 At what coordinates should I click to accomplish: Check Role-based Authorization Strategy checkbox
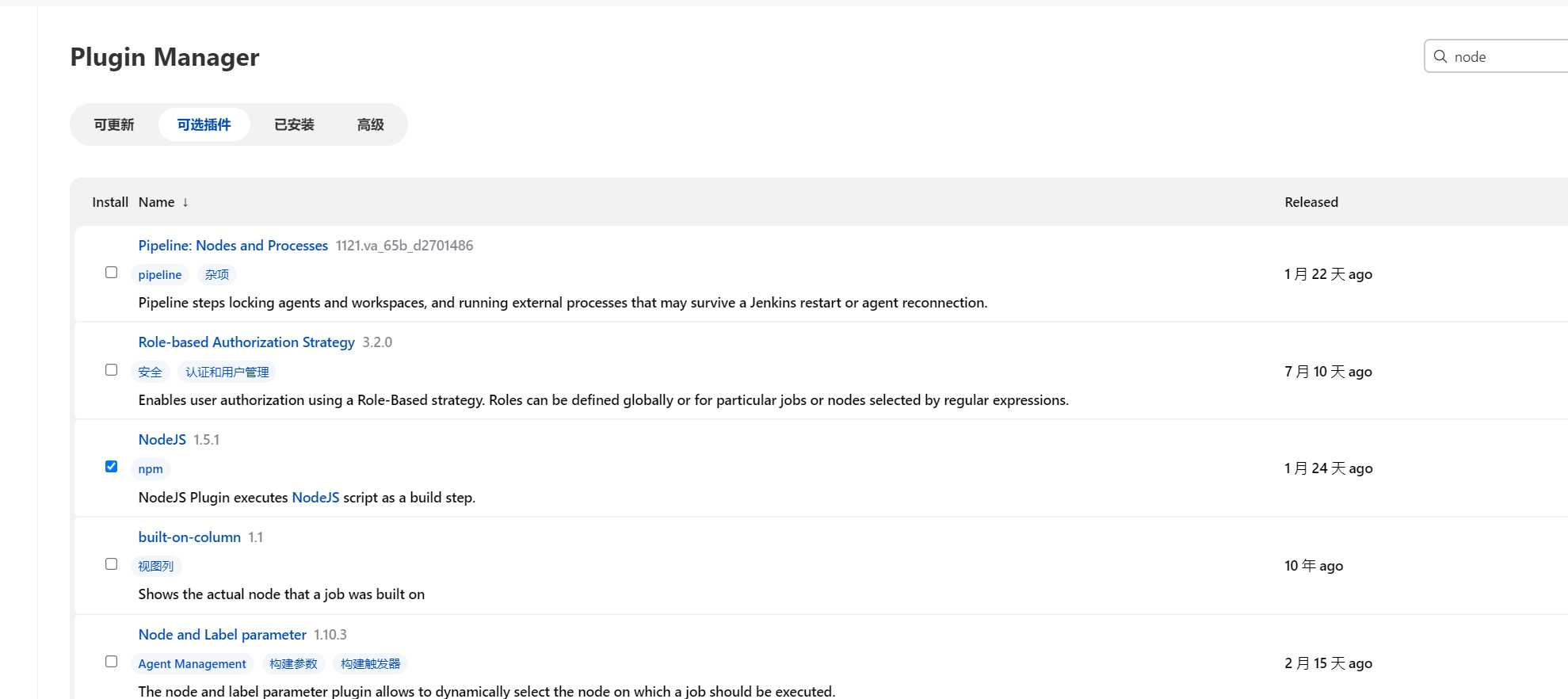112,370
